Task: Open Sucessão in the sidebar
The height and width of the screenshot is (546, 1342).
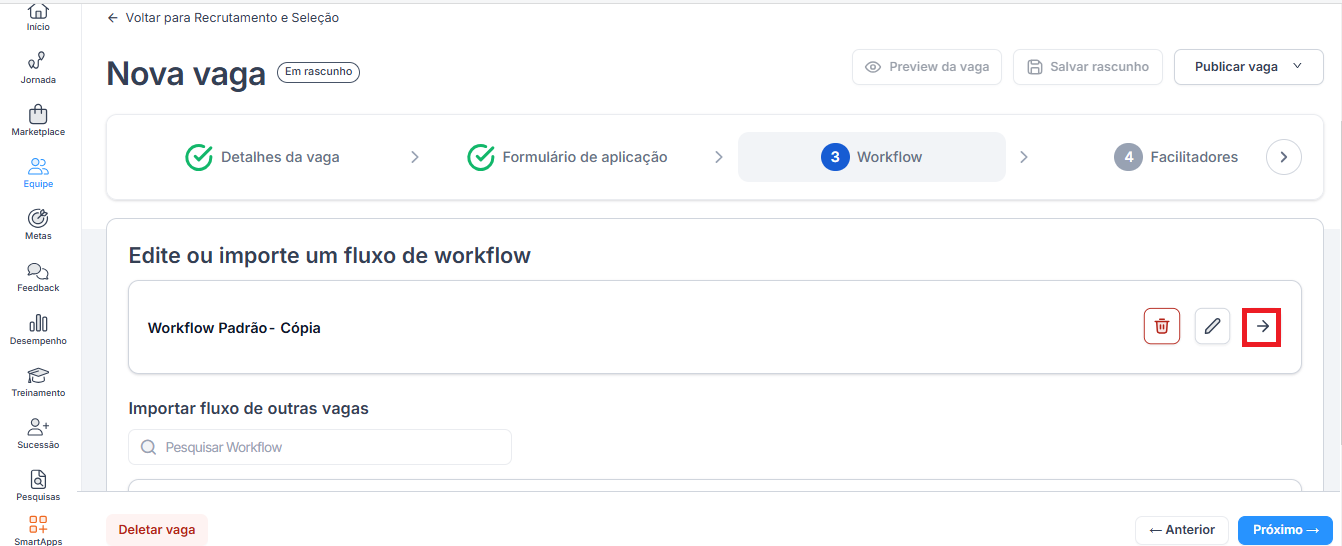Action: [38, 433]
